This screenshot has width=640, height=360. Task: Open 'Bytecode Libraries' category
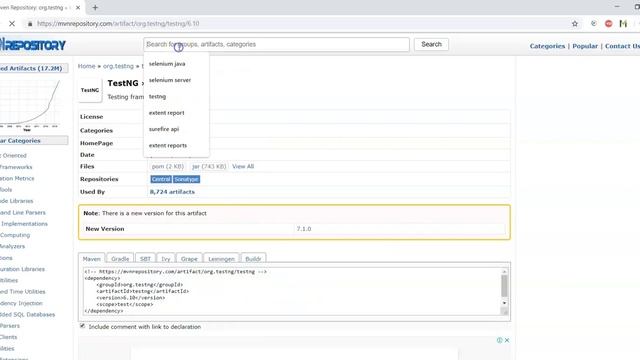click(x=17, y=201)
